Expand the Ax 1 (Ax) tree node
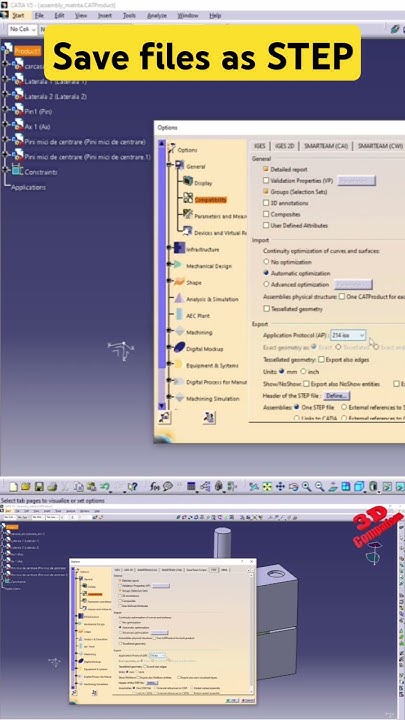This screenshot has height=720, width=405. pyautogui.click(x=6, y=126)
